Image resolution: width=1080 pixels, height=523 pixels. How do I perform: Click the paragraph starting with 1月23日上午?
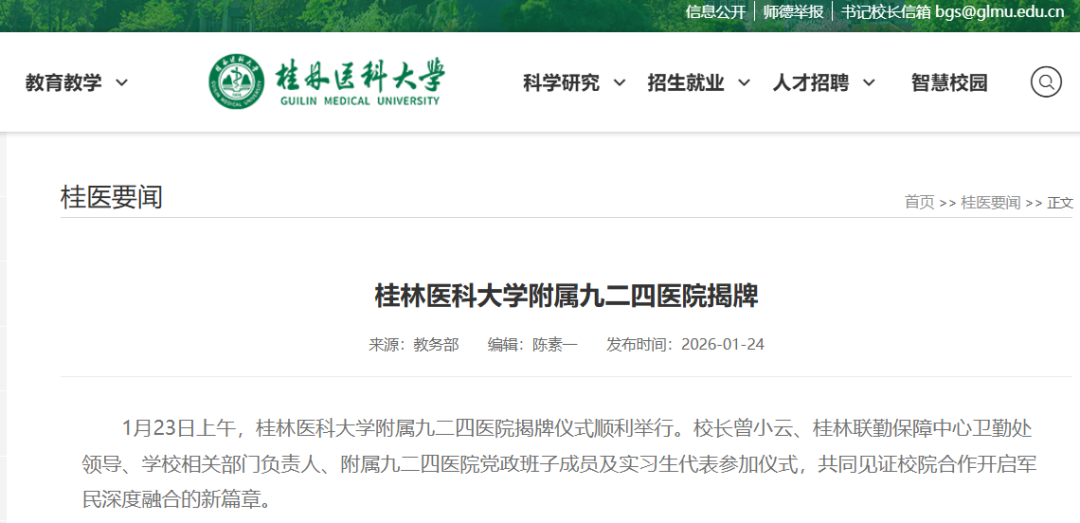pos(559,464)
